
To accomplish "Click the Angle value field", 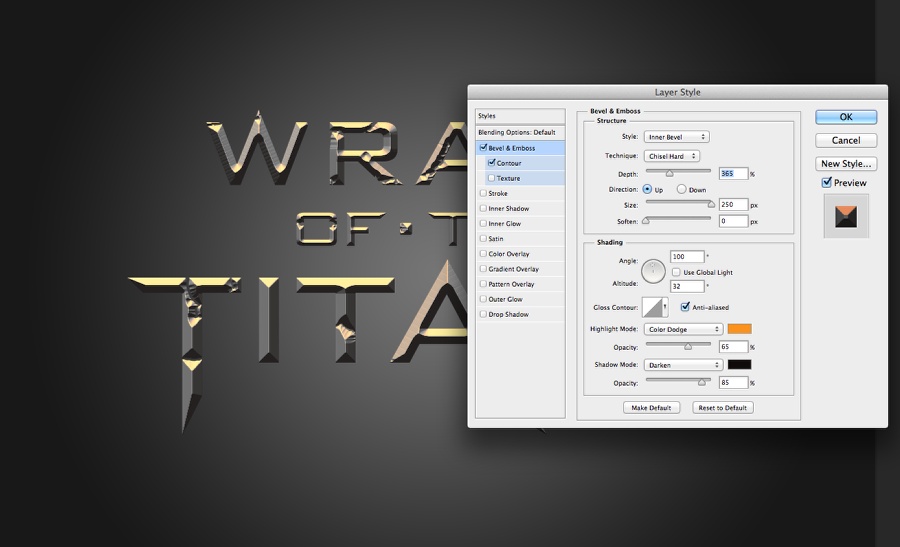I will pos(687,257).
